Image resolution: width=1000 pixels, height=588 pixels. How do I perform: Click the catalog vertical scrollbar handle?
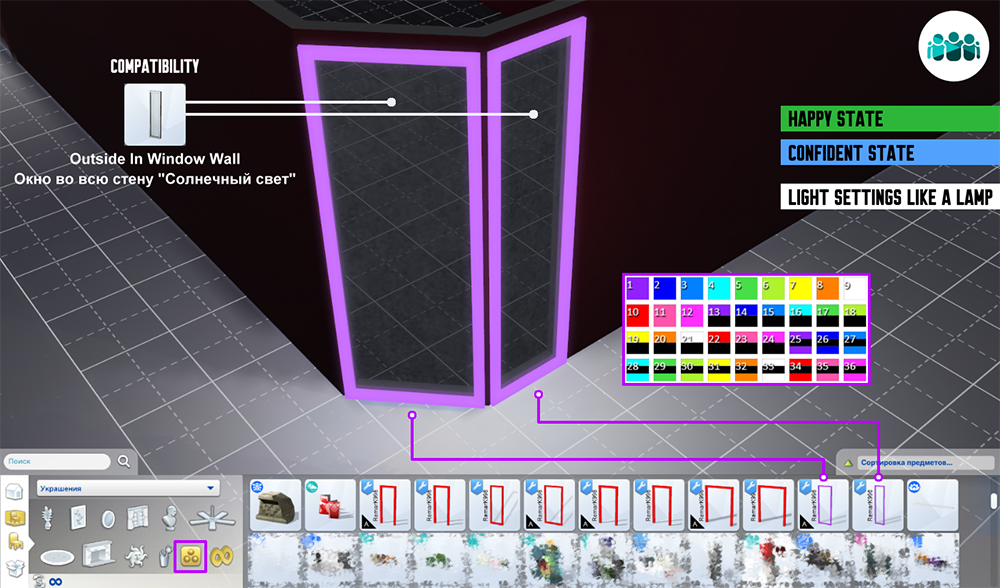[994, 499]
